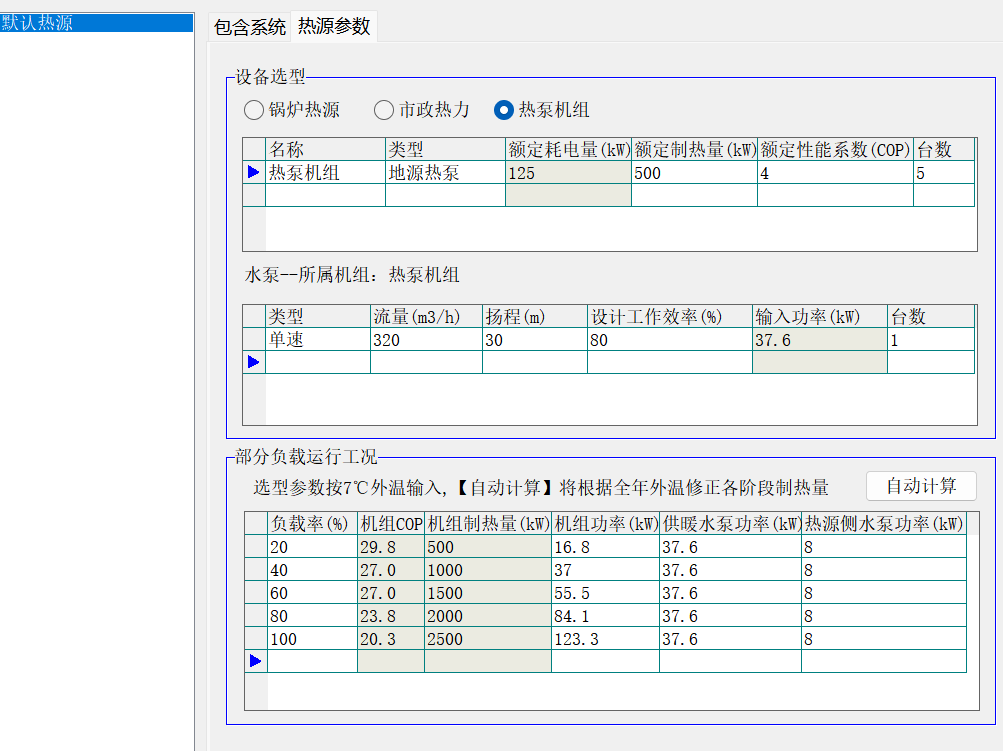Click the new-row arrow in the pump table
This screenshot has width=1003, height=751.
pos(254,362)
